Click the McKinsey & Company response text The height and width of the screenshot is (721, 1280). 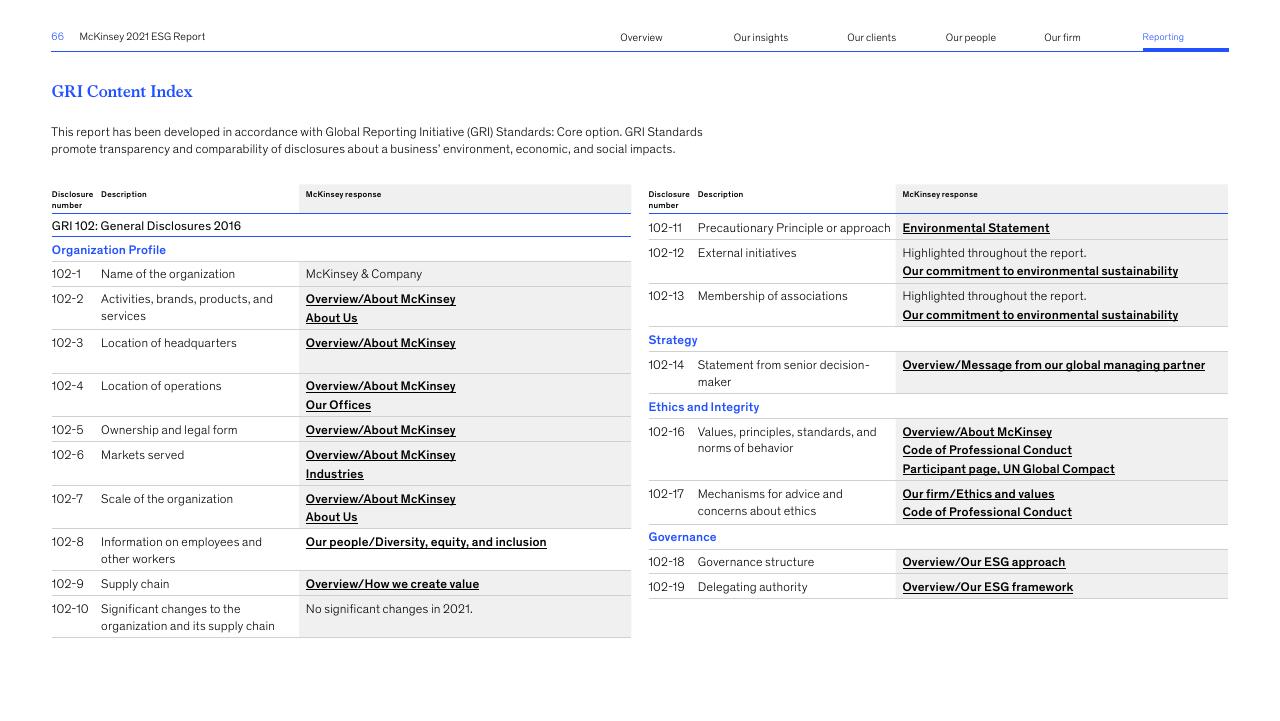point(364,274)
